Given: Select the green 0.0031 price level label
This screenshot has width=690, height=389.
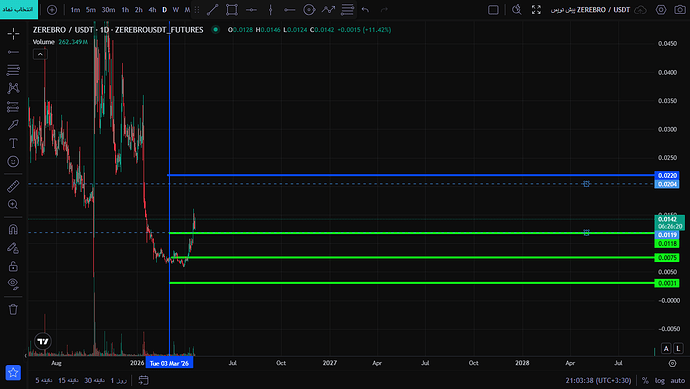Looking at the screenshot, I should point(667,283).
